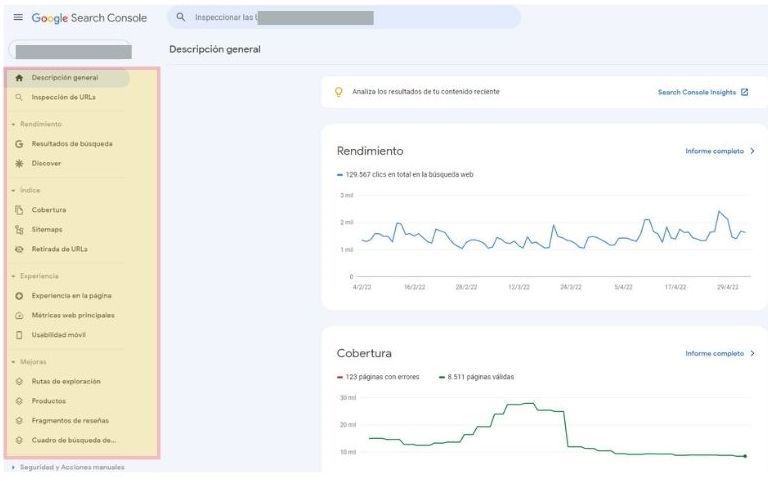Click the 123 páginas con errores legend
The height and width of the screenshot is (481, 768).
point(378,377)
